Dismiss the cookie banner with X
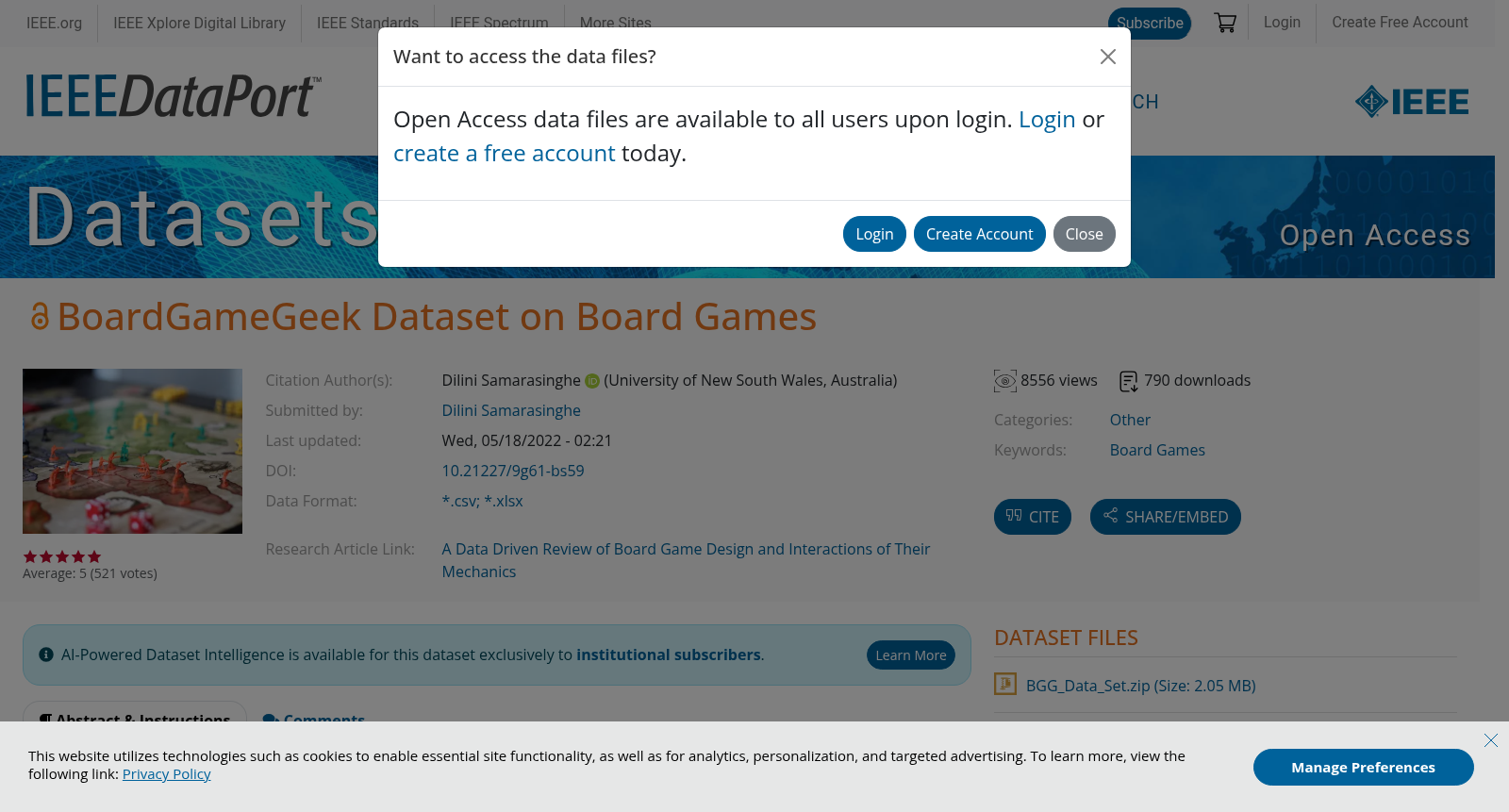 click(1490, 740)
